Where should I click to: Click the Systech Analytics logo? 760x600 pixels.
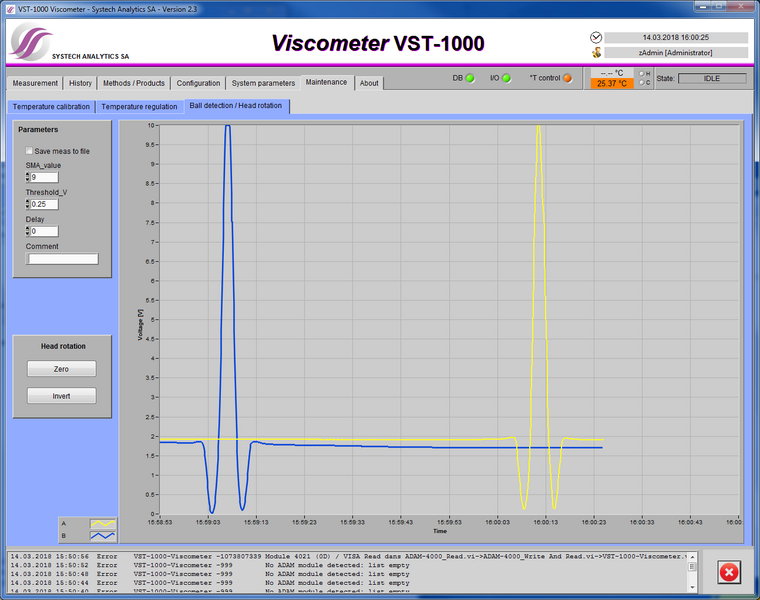pyautogui.click(x=31, y=43)
